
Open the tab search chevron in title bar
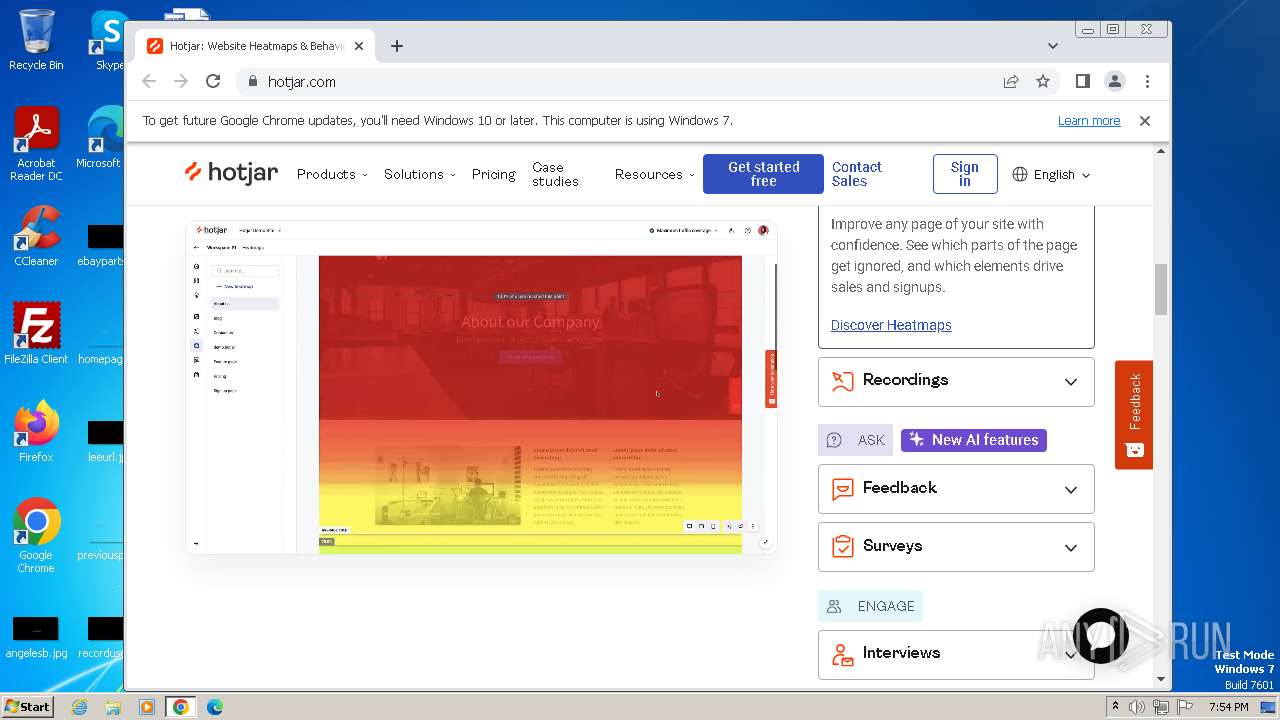[x=1053, y=46]
